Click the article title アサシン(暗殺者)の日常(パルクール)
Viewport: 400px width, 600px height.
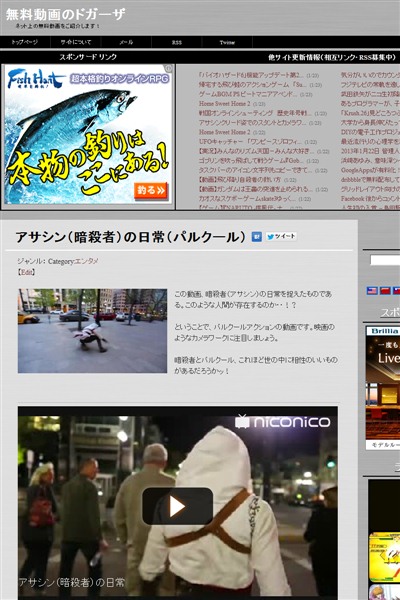130,237
